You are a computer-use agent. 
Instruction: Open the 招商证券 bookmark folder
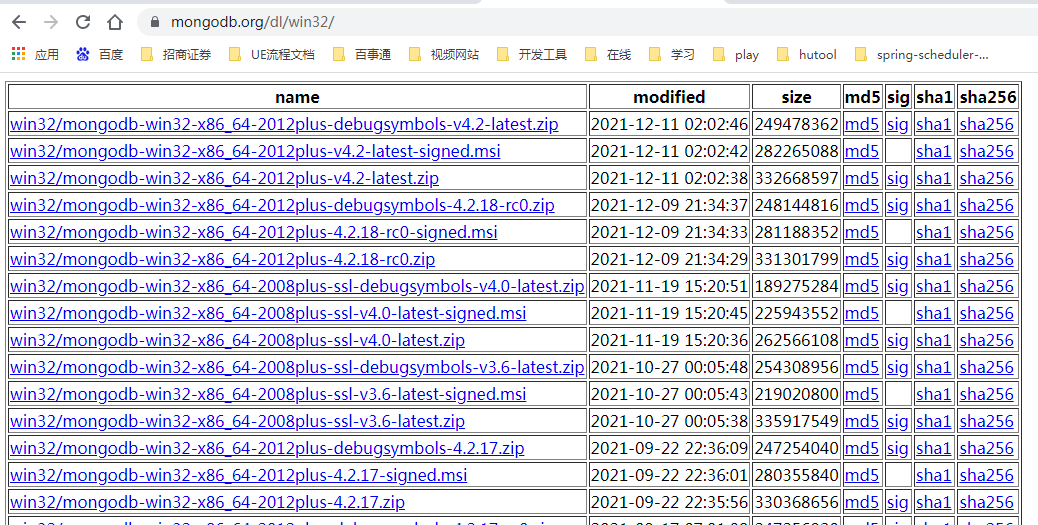176,55
